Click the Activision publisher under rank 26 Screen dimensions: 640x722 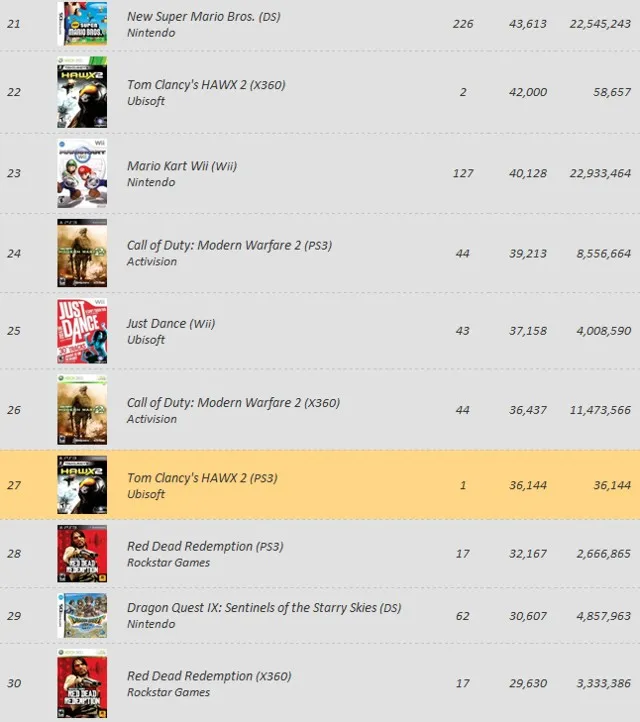[152, 419]
